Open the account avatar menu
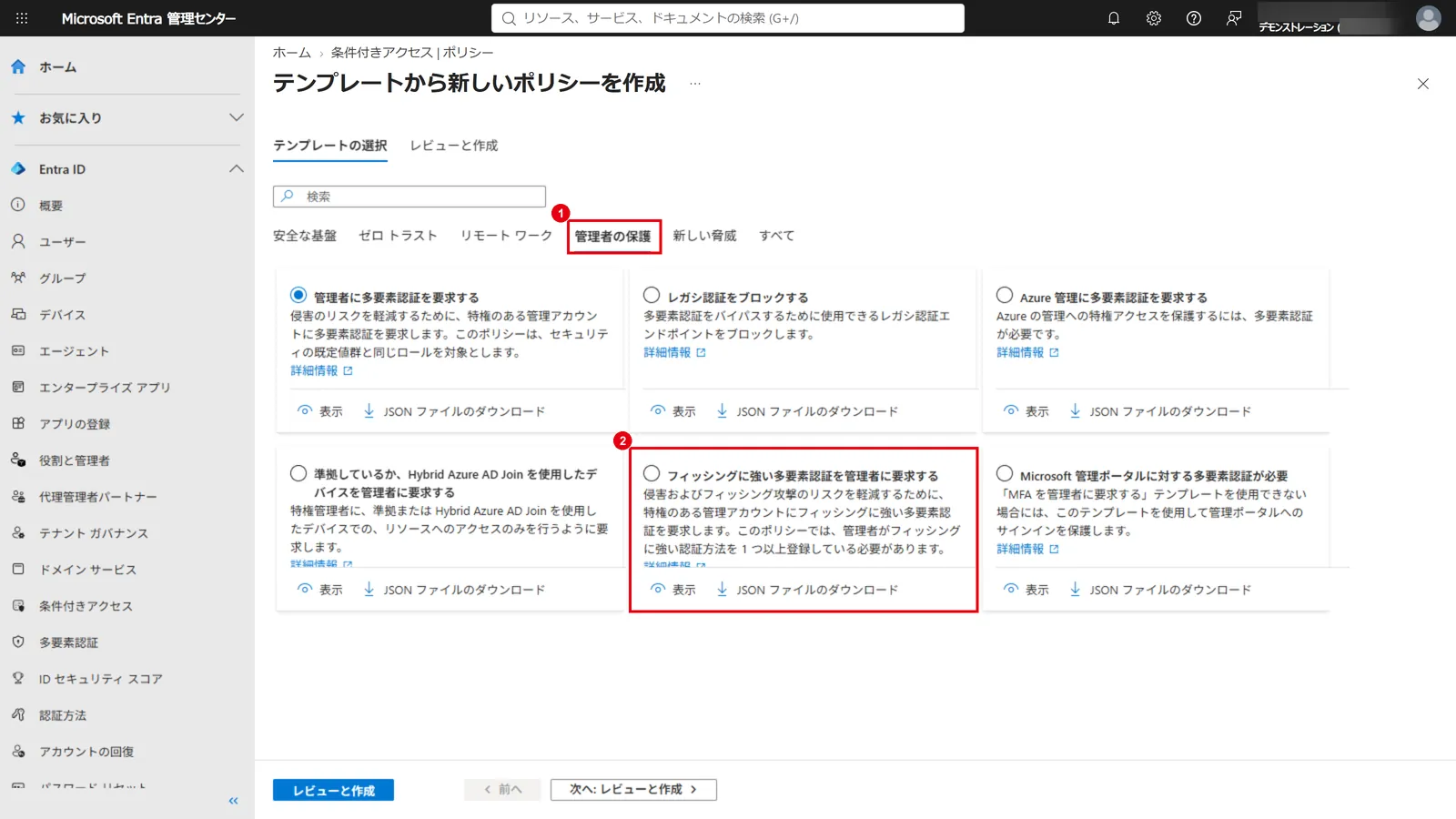 1429,18
